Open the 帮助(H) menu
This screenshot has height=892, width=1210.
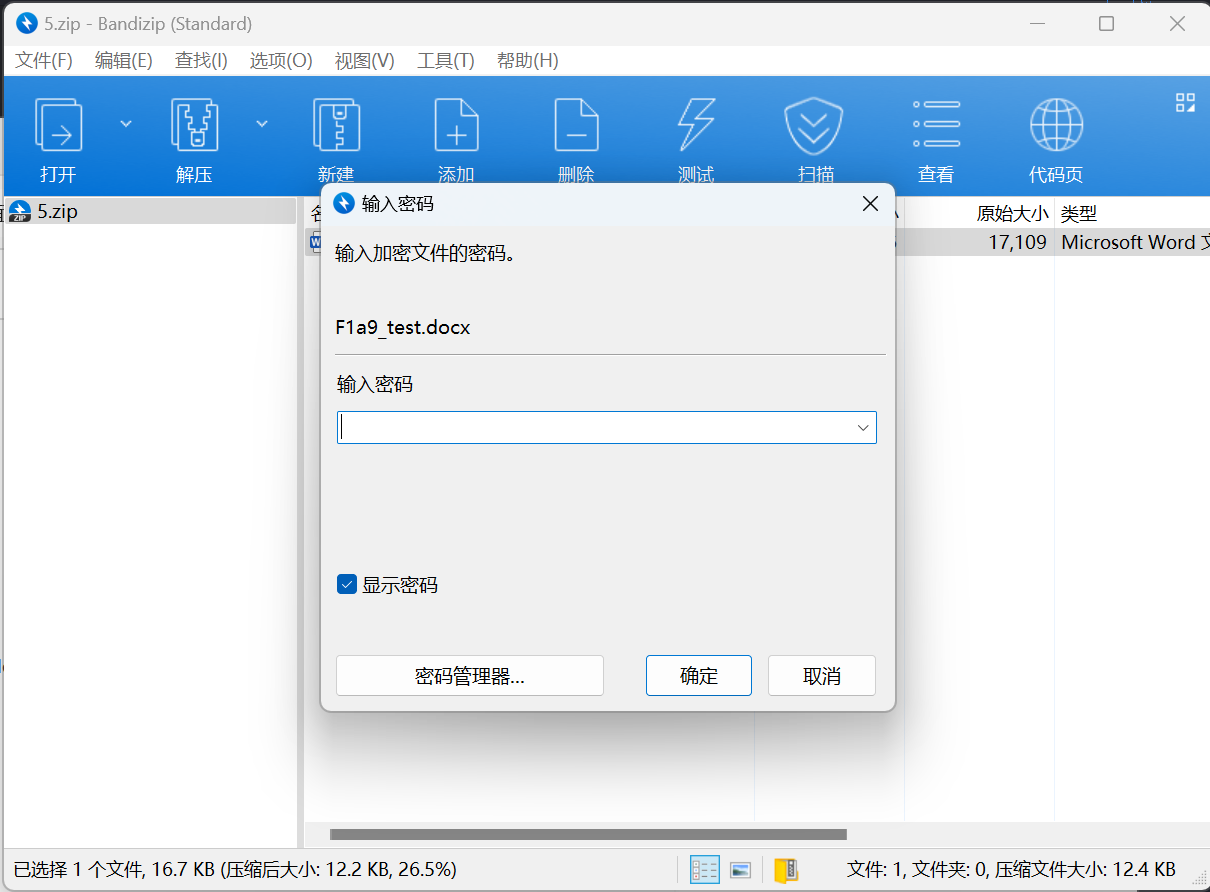point(528,61)
